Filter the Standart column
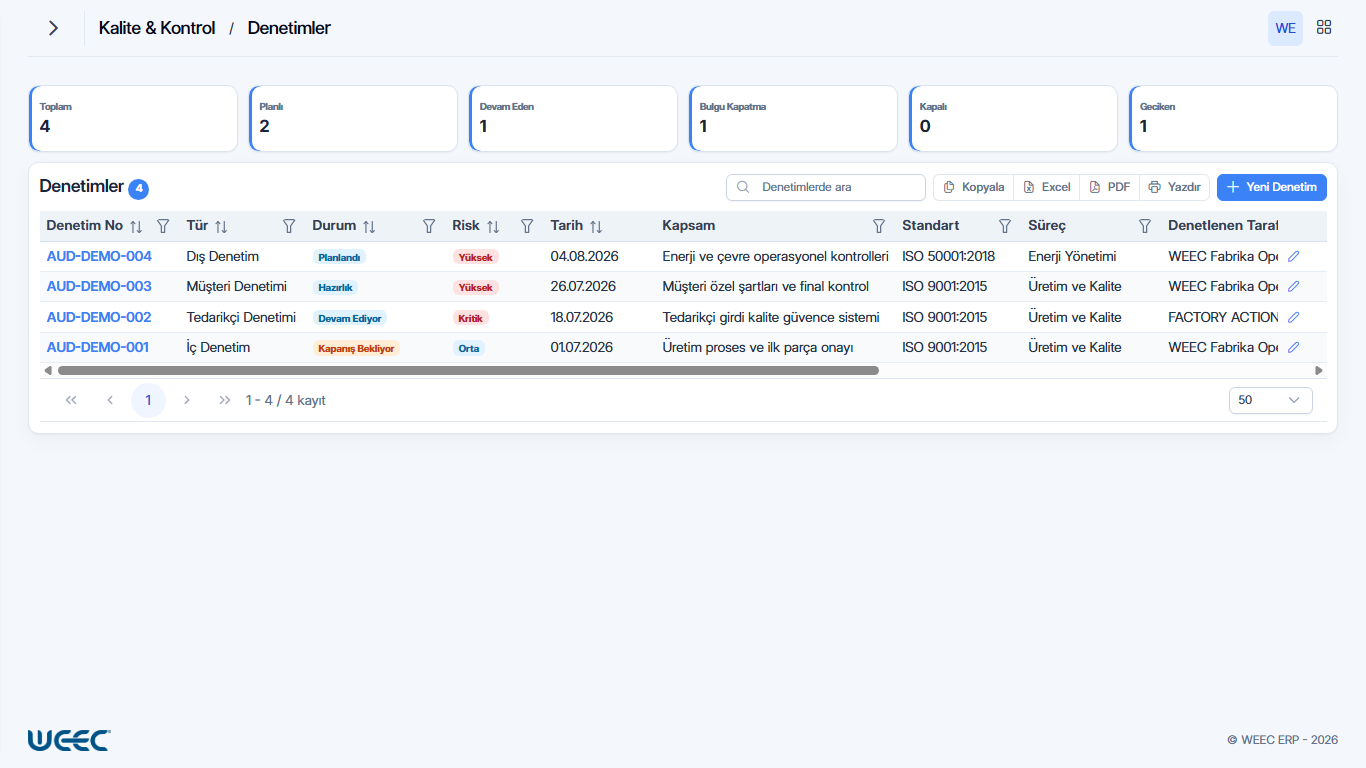This screenshot has width=1366, height=768. 1005,227
